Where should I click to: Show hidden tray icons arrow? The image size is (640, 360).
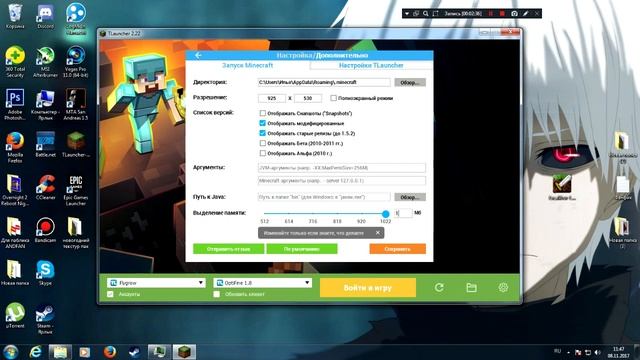(568, 352)
